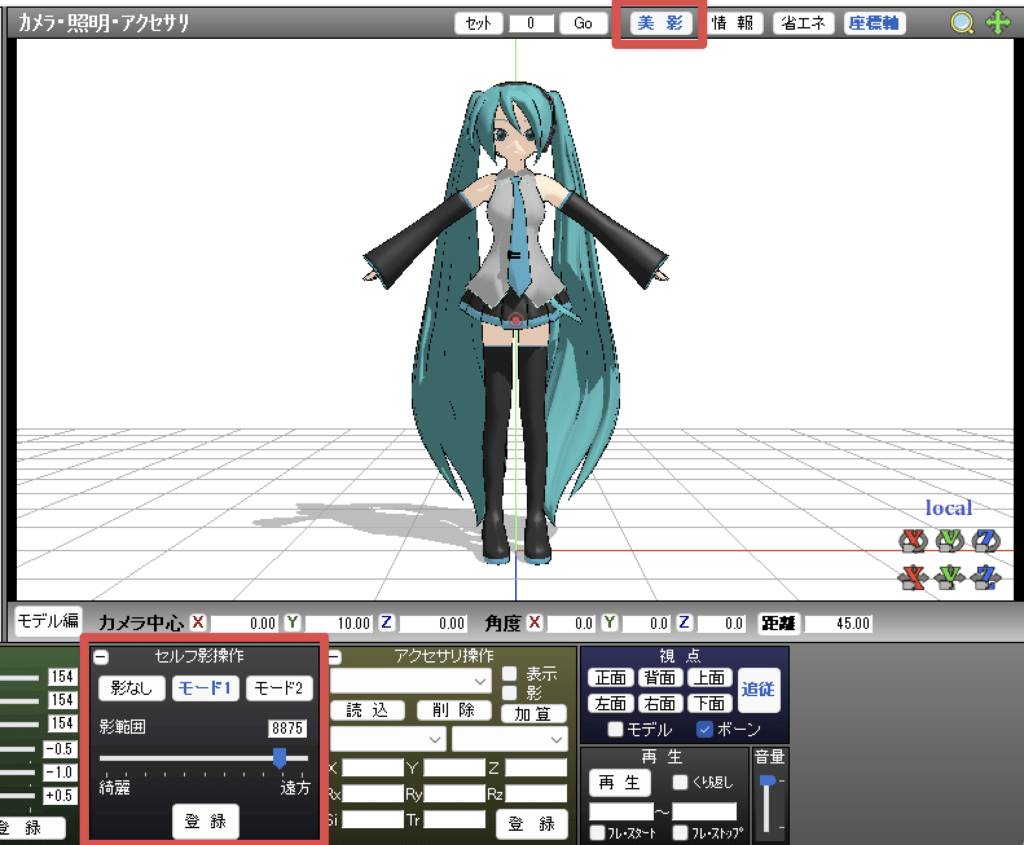The image size is (1024, 845).
Task: Set view to 下面 bottom
Action: 709,703
